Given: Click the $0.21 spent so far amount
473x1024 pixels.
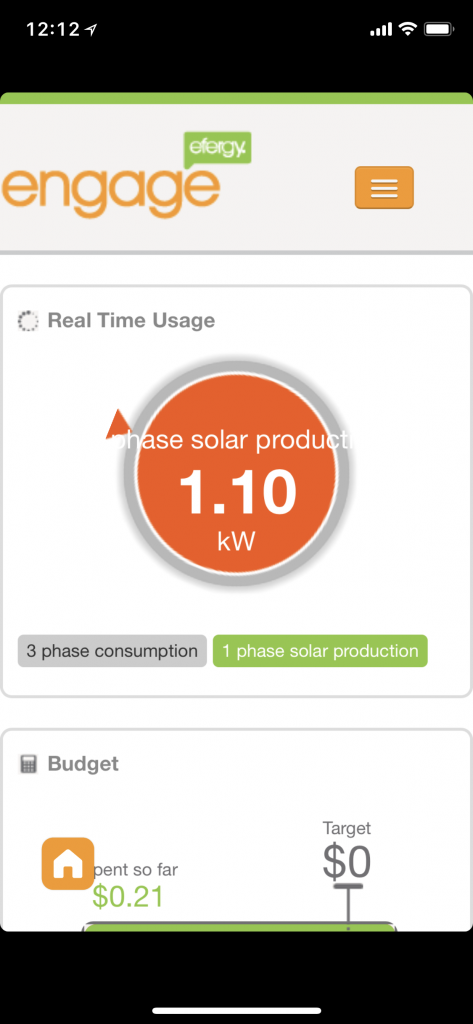Looking at the screenshot, I should point(127,897).
